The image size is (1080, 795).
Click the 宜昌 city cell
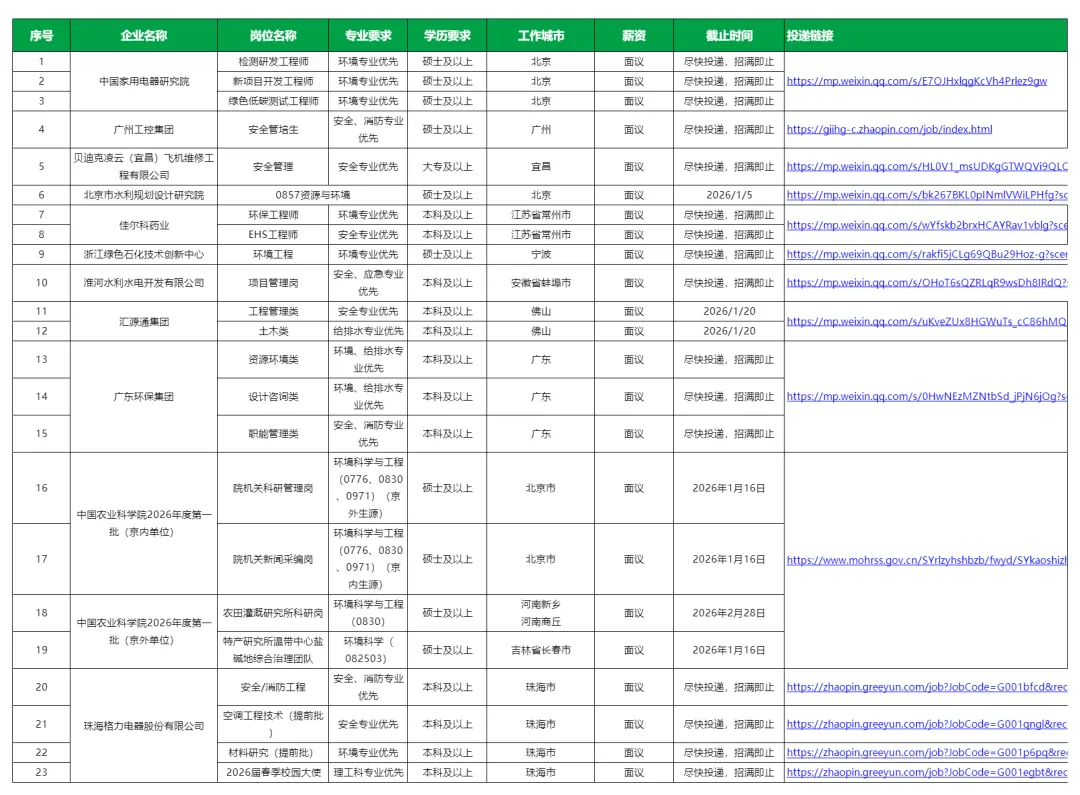(541, 167)
